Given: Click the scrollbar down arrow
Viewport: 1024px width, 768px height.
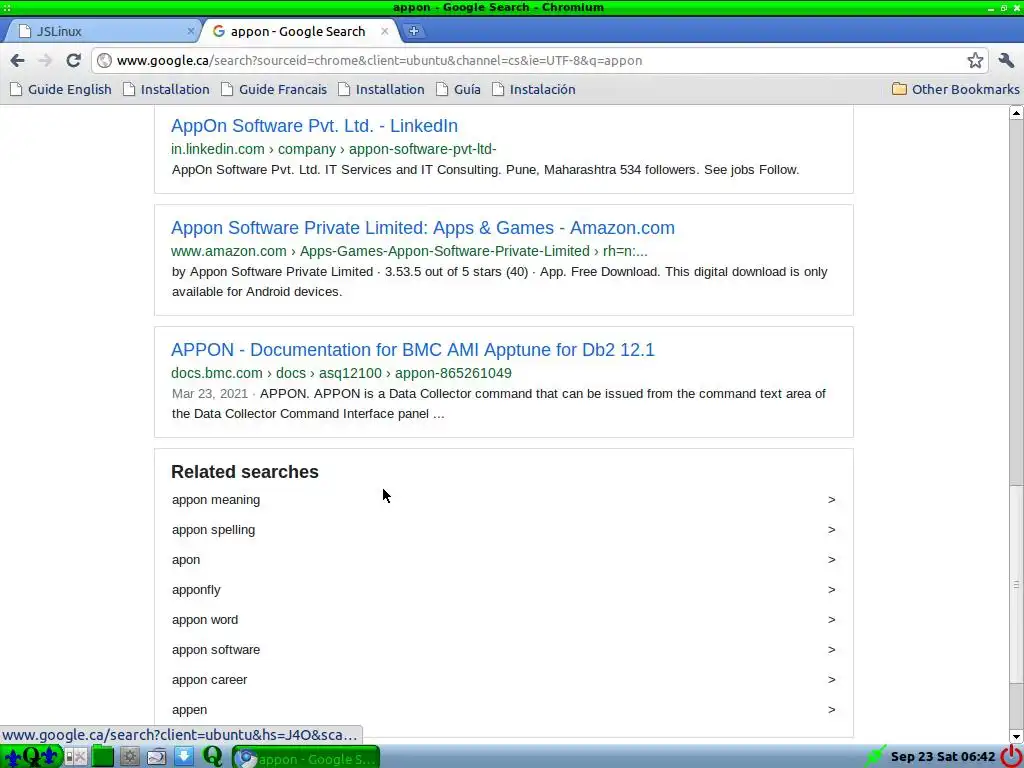Looking at the screenshot, I should [1016, 736].
